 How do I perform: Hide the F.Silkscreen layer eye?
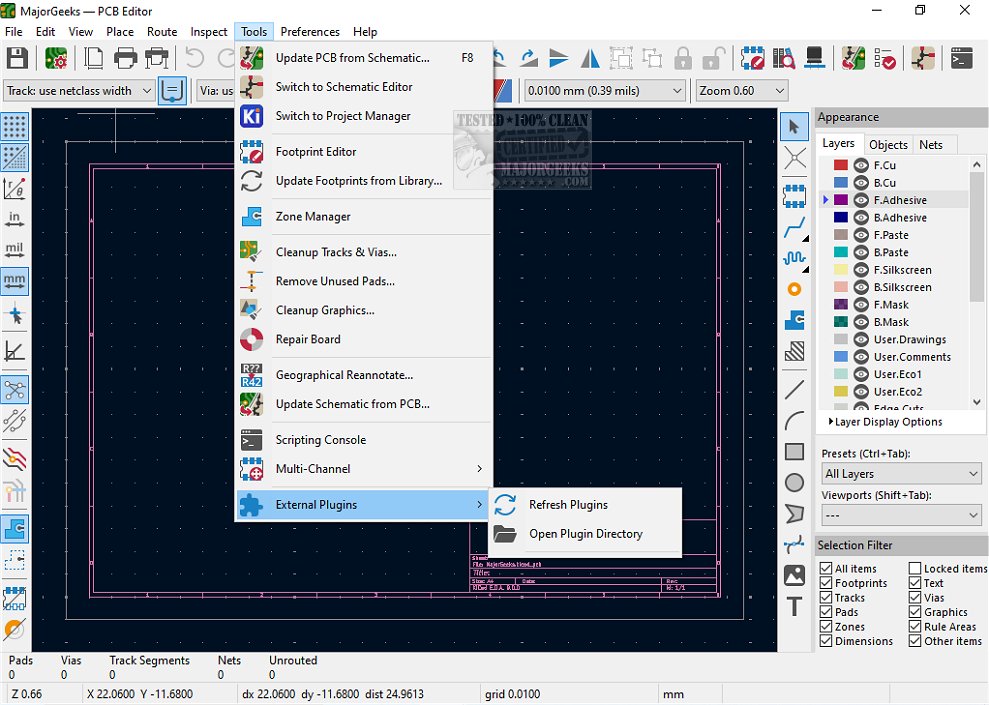[861, 270]
